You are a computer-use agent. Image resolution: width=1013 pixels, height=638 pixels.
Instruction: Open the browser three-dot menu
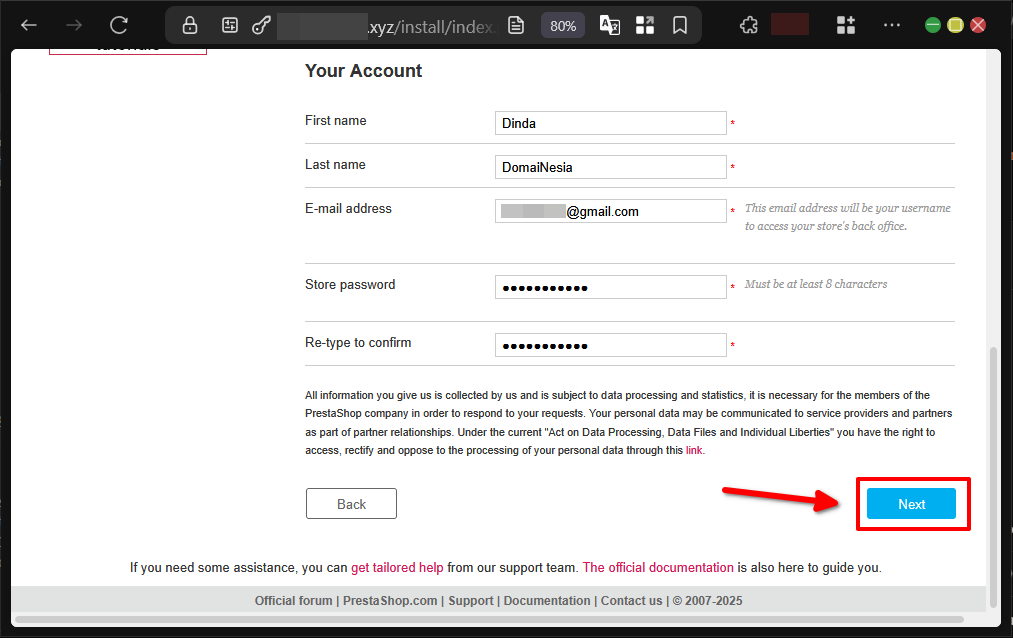click(891, 25)
